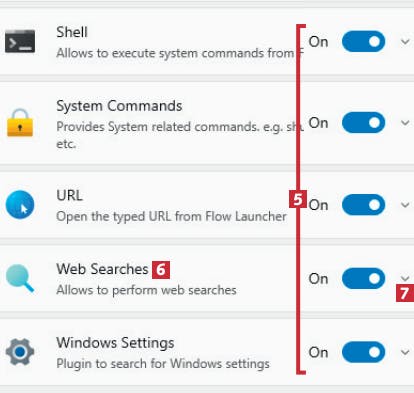Click the Shell terminal plugin icon
This screenshot has width=414, height=393.
[x=20, y=41]
